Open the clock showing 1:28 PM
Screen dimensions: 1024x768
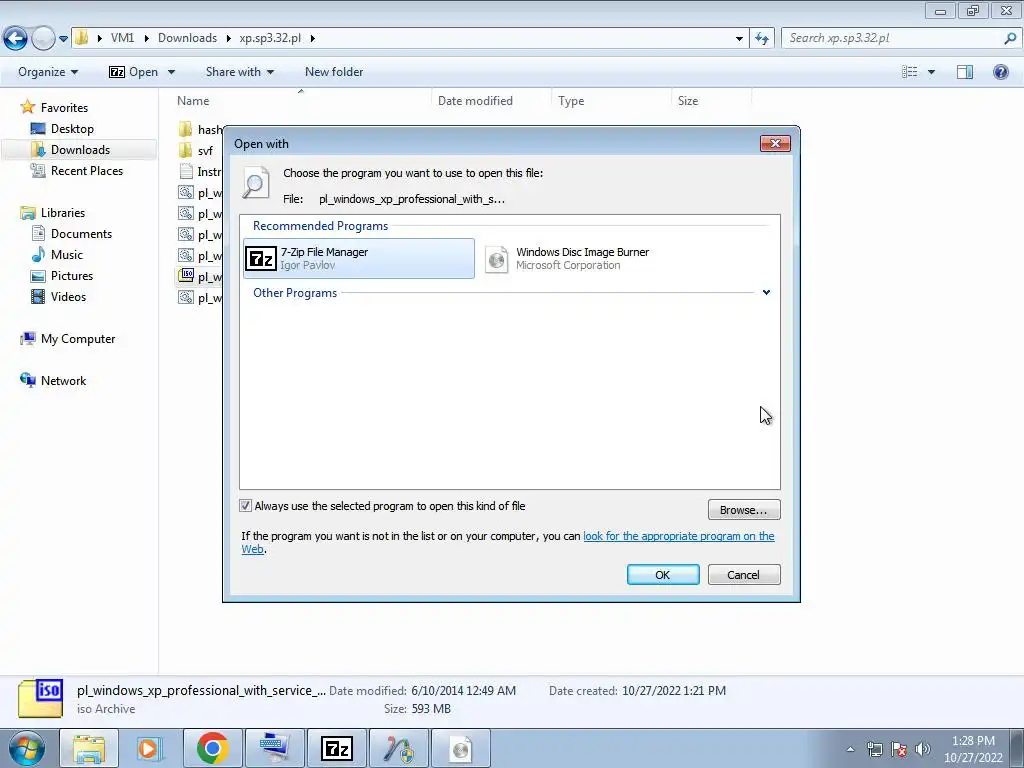pos(973,748)
